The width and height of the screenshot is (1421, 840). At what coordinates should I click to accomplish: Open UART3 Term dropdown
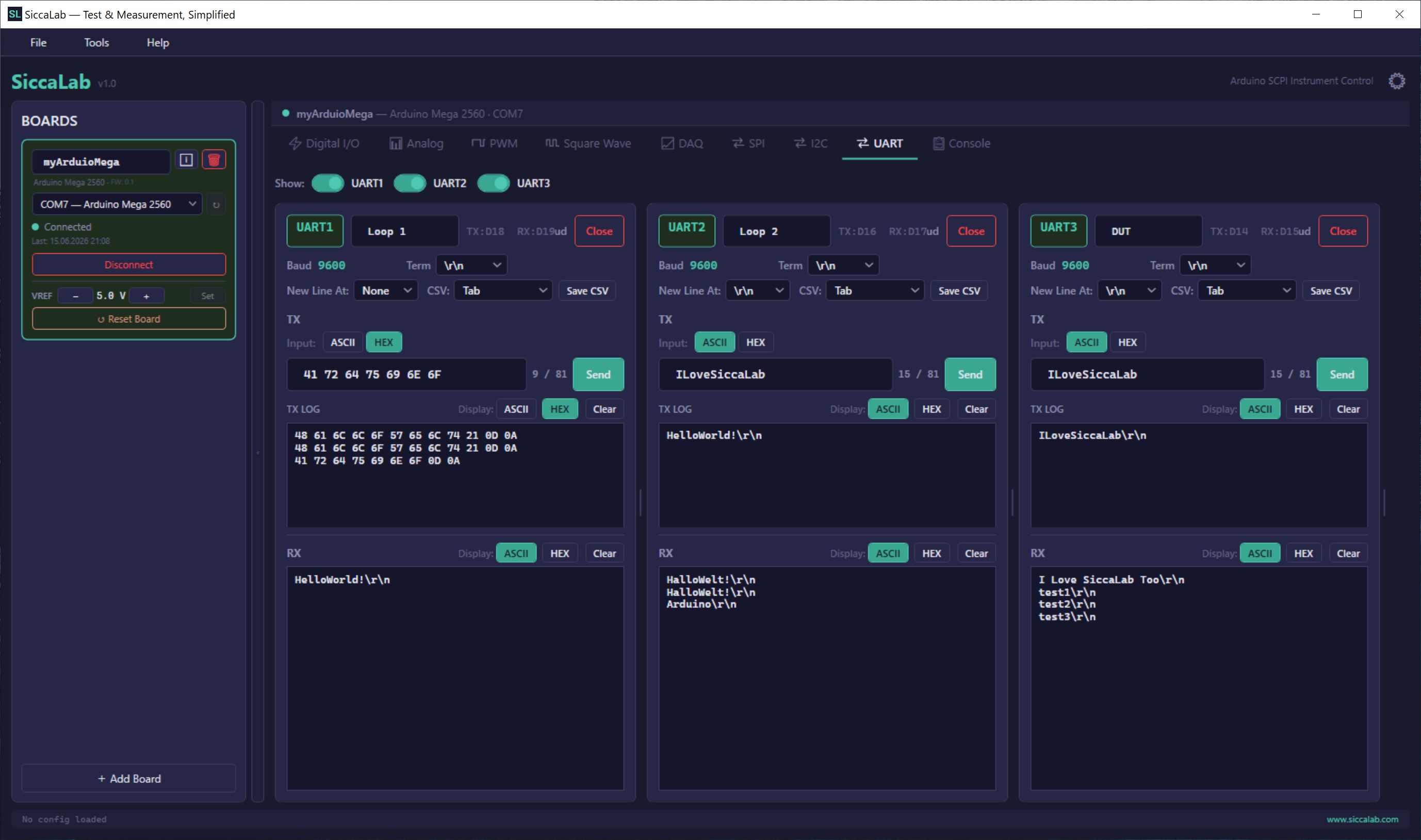[1215, 266]
